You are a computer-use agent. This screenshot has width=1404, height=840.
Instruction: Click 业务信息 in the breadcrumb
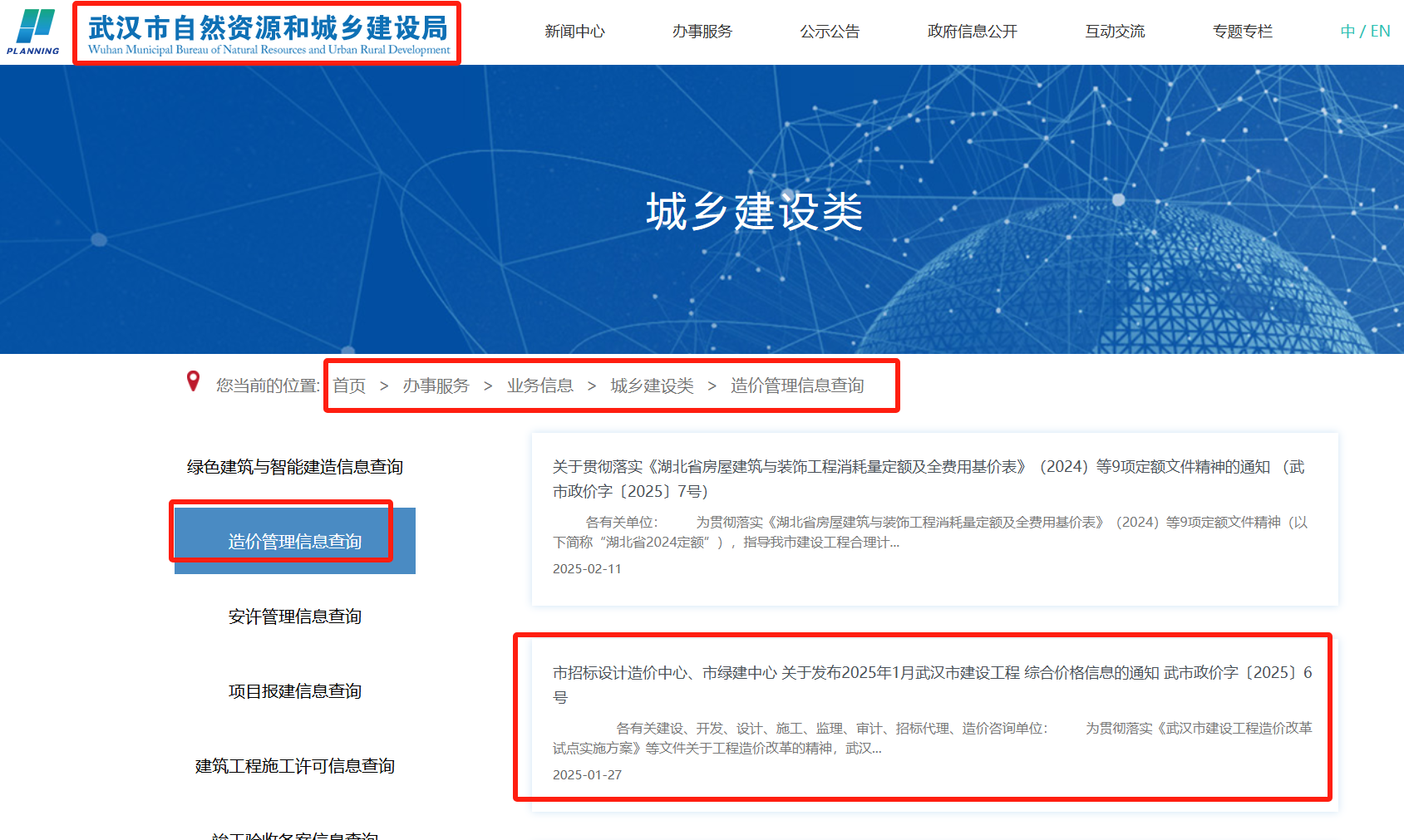pos(540,386)
